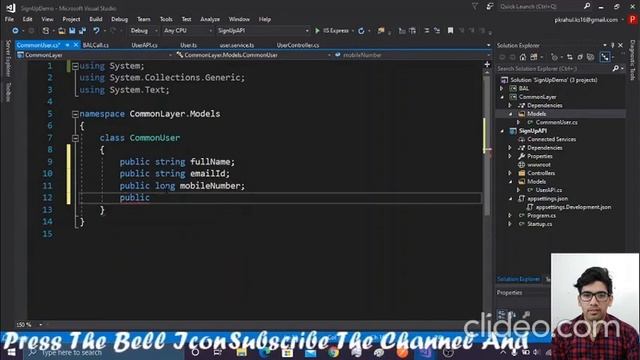Undo the last edit via toolbar arrow
Viewport: 640px width, 360px height.
click(96, 31)
